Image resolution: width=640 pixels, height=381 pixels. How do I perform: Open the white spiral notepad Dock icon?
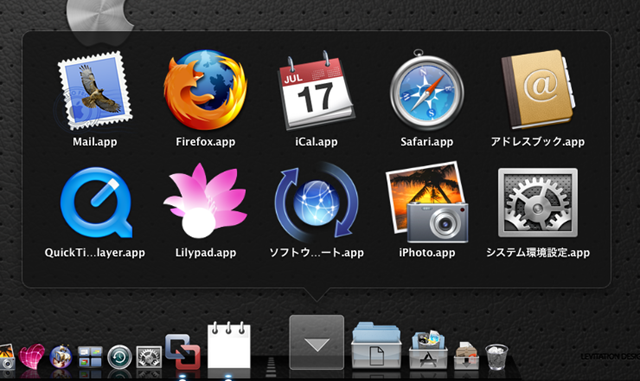click(x=229, y=346)
